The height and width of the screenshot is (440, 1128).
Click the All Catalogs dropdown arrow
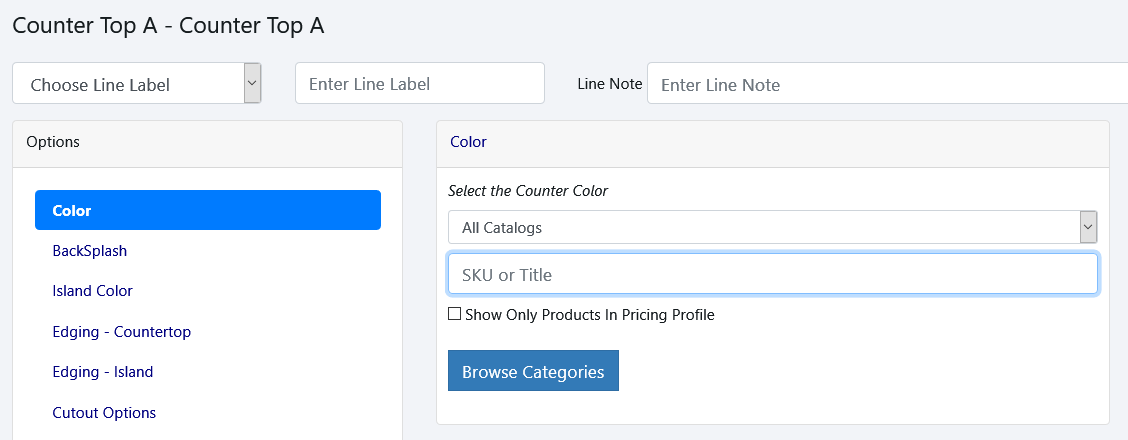pos(1088,227)
